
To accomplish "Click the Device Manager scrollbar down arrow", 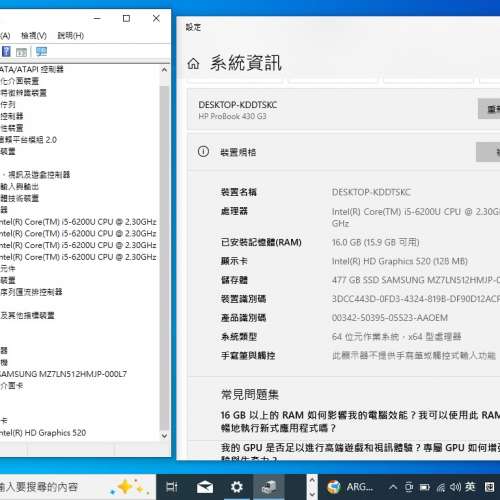I will click(x=164, y=436).
